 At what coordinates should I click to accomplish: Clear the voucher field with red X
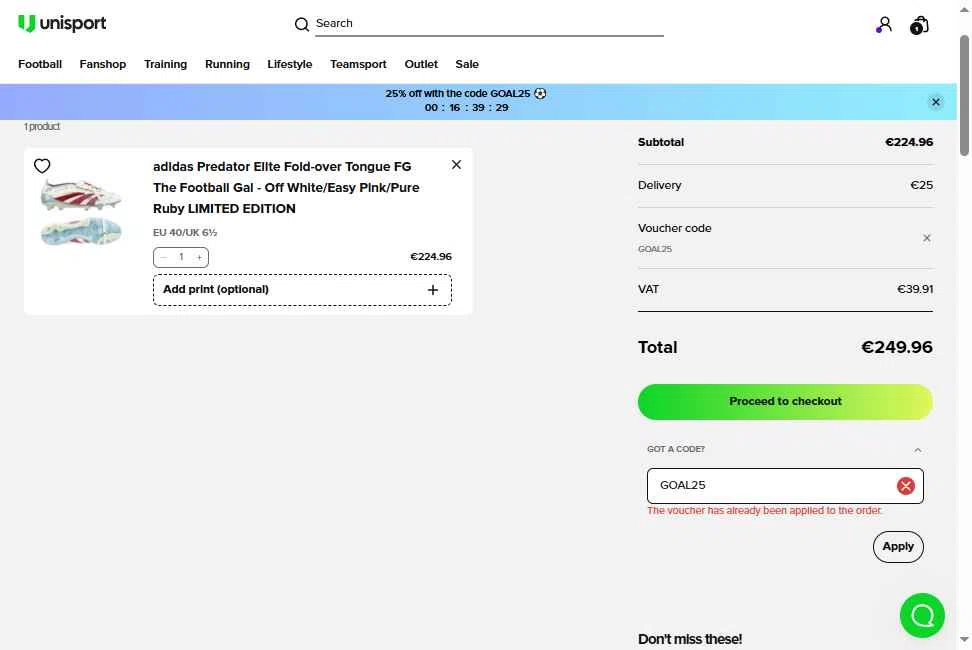pyautogui.click(x=906, y=486)
